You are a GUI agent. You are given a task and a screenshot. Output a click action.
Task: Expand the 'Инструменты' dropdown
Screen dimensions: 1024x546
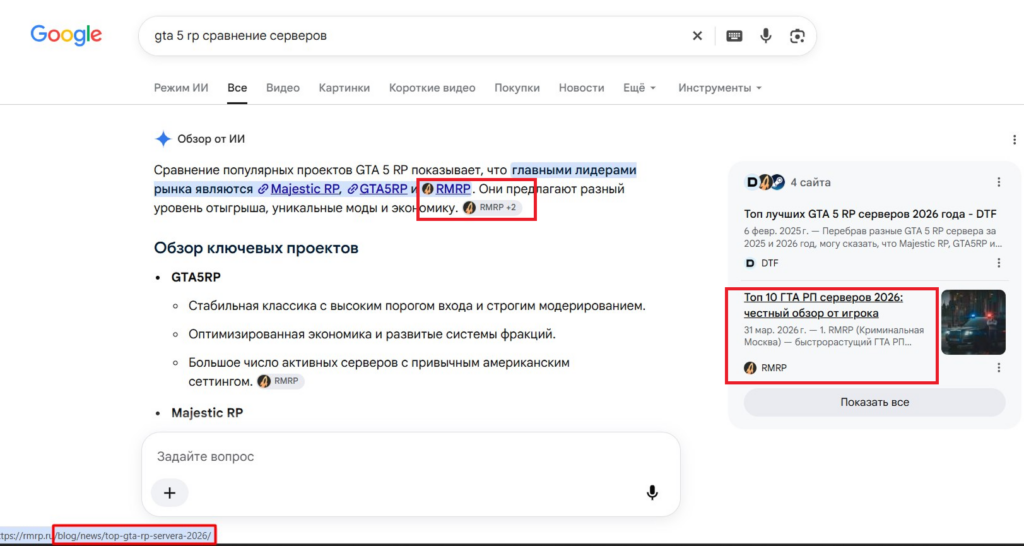(x=720, y=88)
